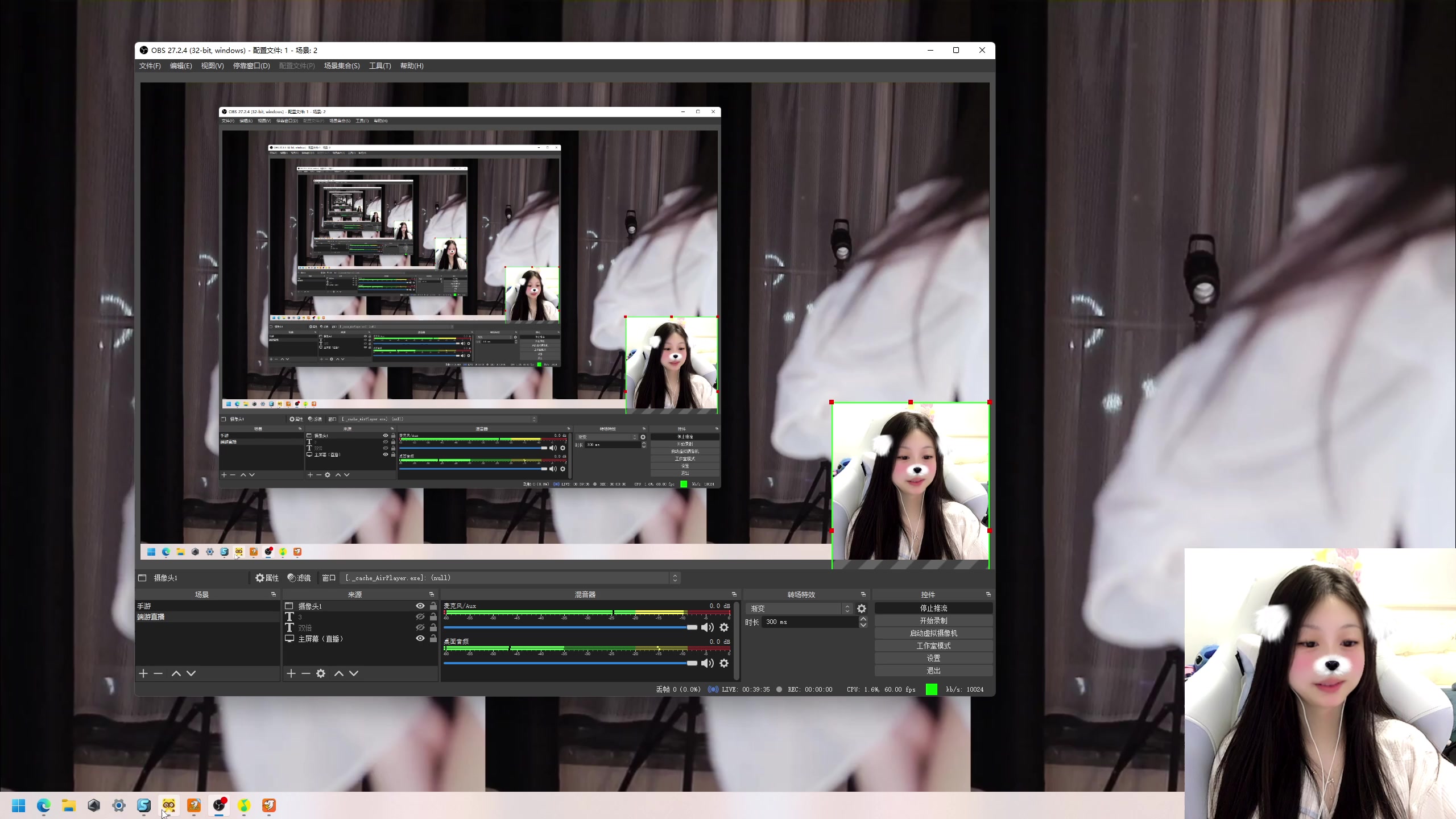Open the 场景集合(S) menu
This screenshot has height=819, width=1456.
click(x=342, y=66)
